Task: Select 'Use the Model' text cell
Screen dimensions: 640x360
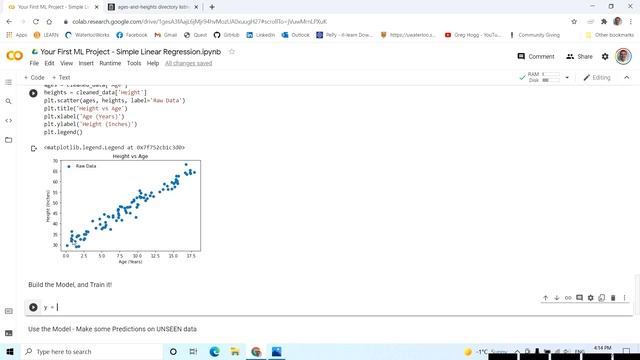Action: click(x=112, y=329)
